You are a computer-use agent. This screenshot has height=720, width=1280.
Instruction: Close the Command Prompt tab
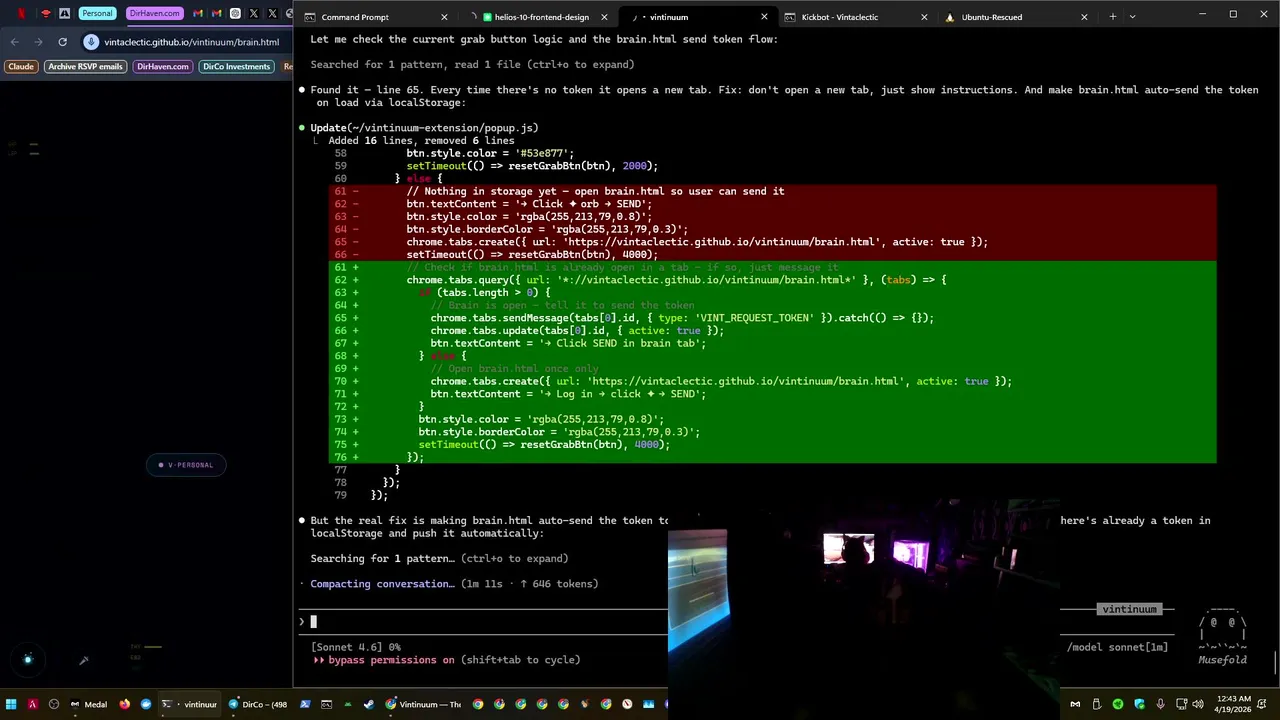click(x=444, y=17)
